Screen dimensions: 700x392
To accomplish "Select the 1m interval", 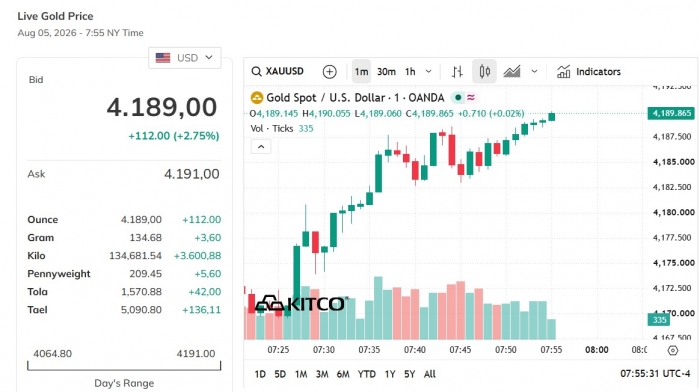I will (361, 71).
